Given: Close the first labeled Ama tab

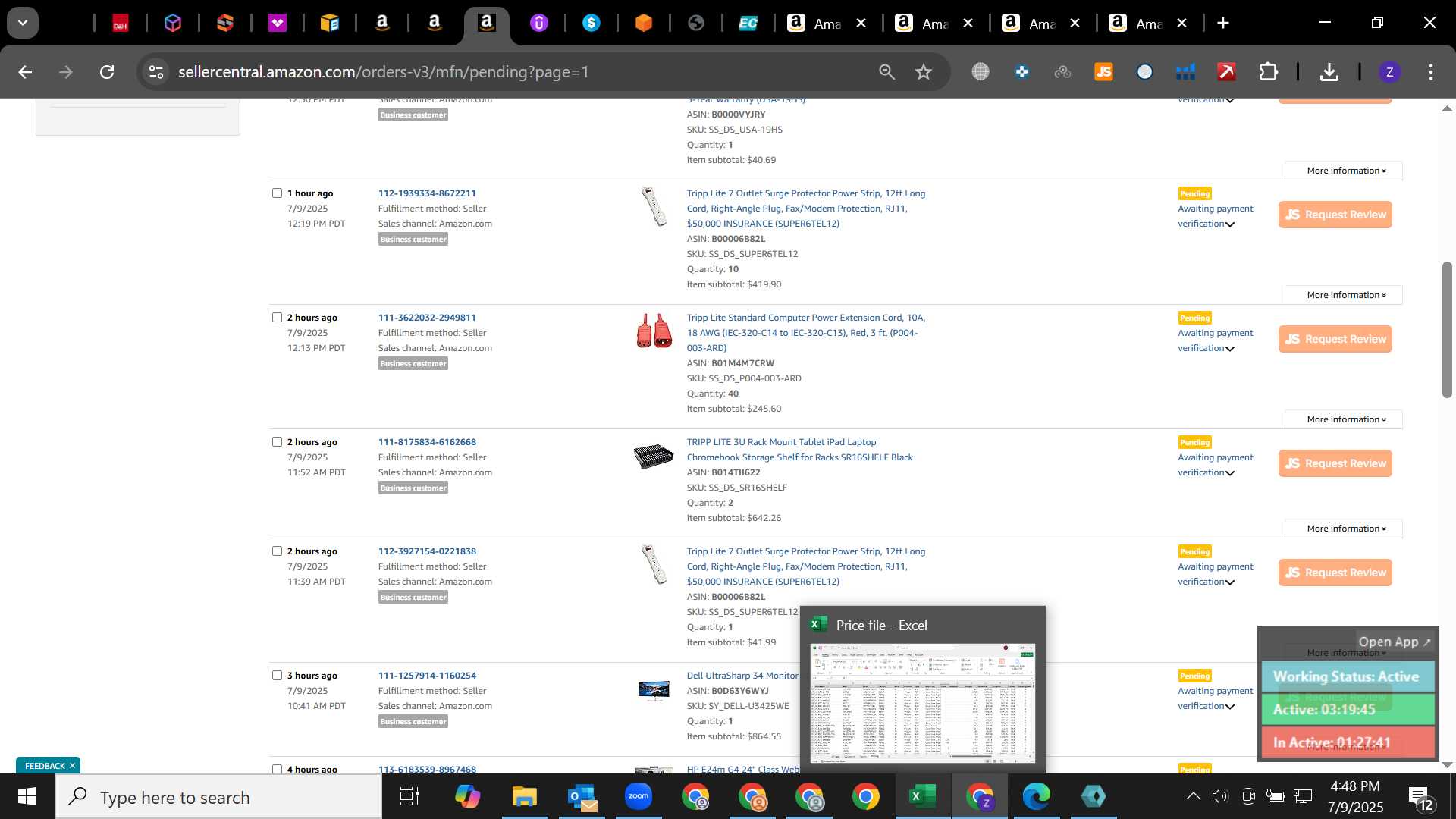Looking at the screenshot, I should 861,24.
